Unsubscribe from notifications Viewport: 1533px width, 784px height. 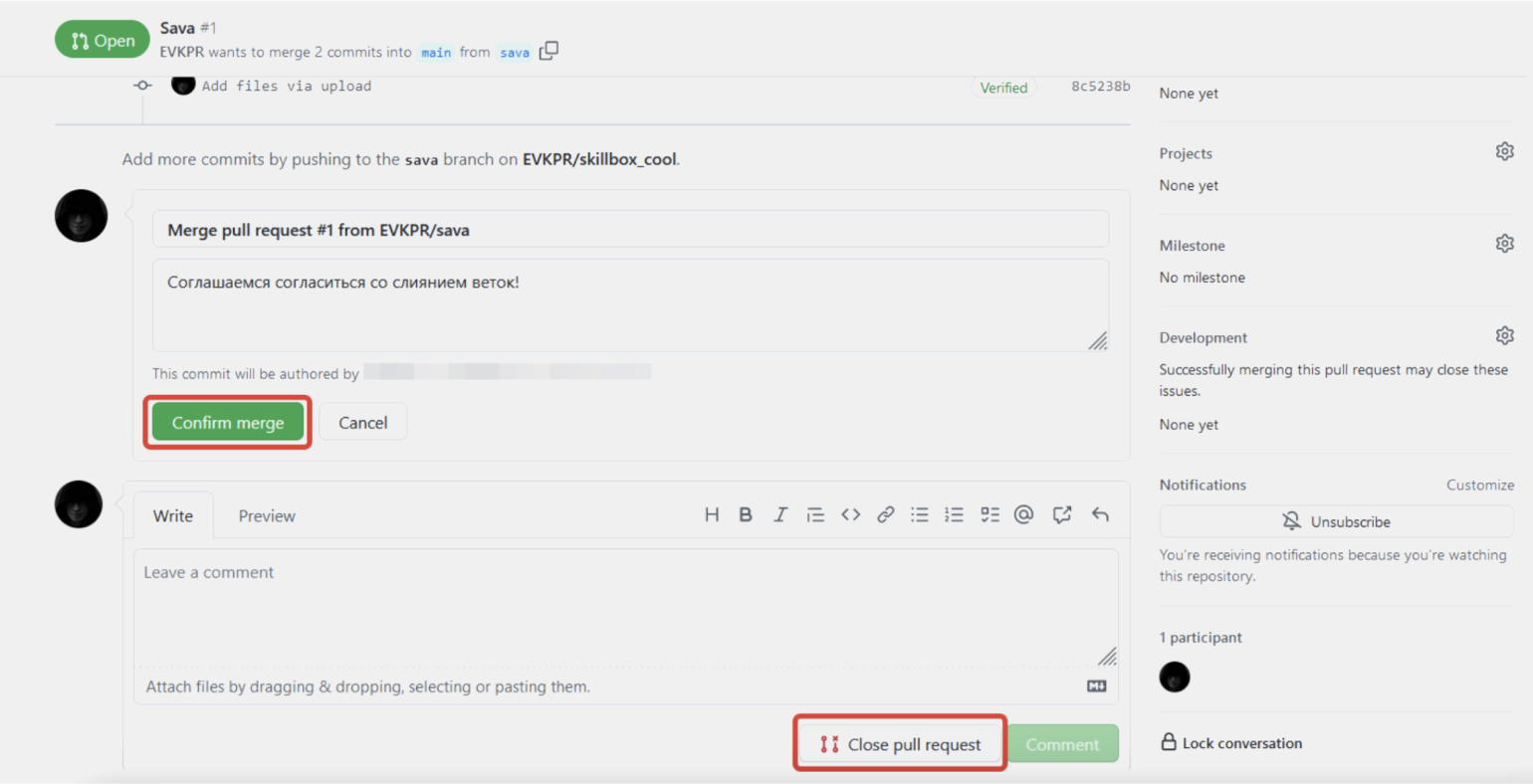[1336, 521]
